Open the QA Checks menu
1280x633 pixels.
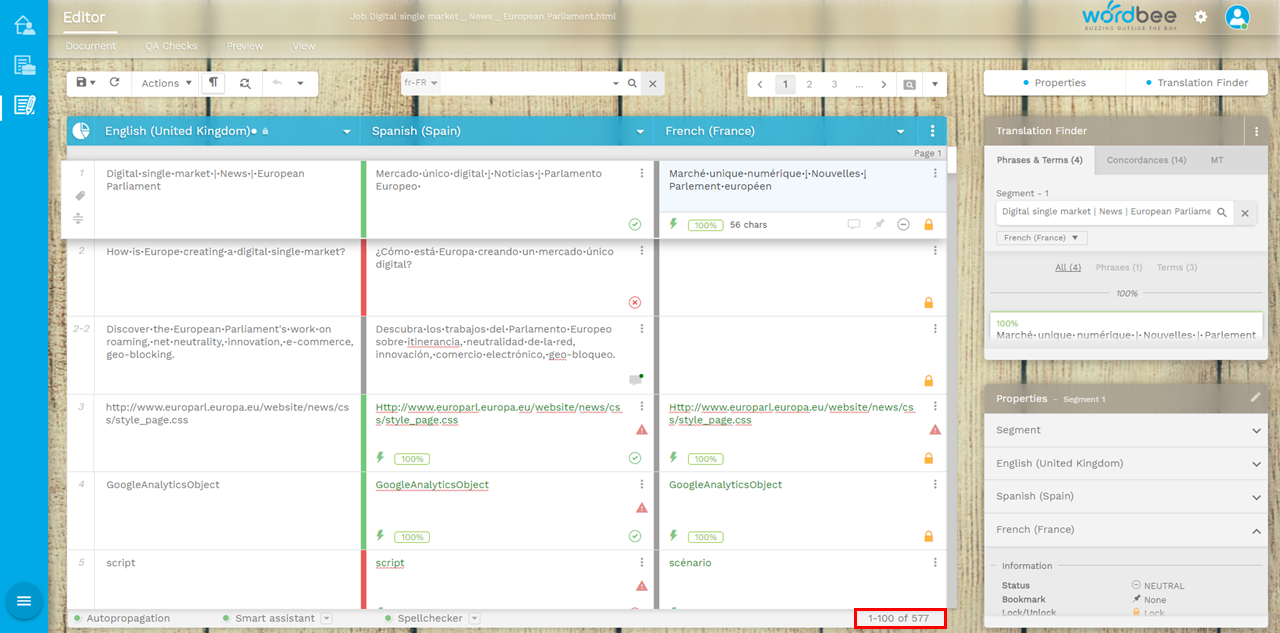[171, 46]
